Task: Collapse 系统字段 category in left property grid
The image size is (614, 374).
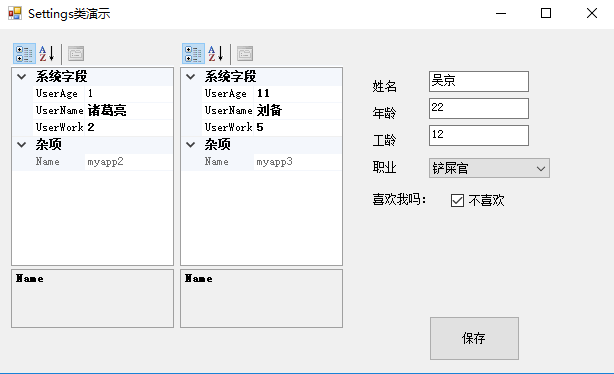Action: coord(22,77)
